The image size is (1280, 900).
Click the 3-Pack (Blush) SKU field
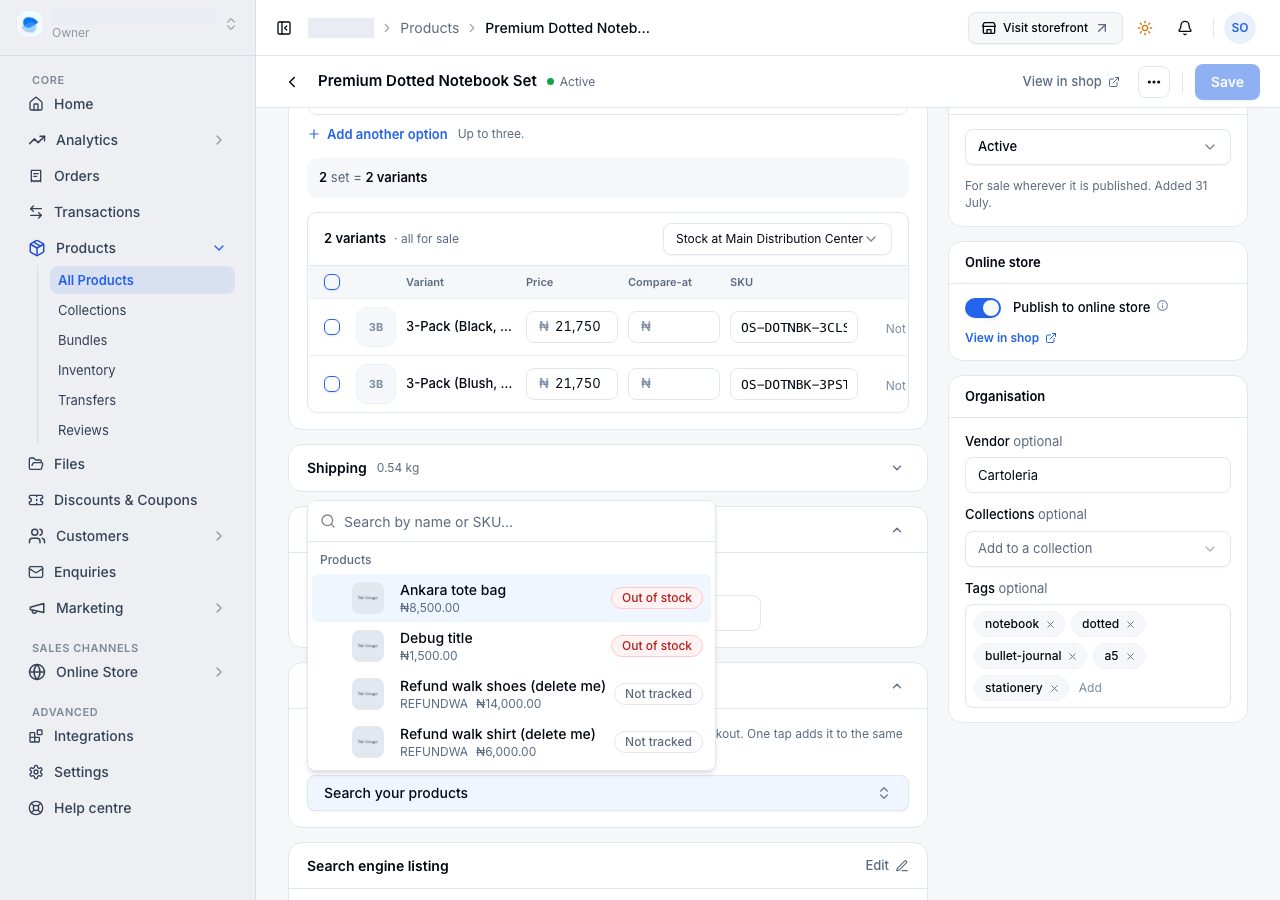pyautogui.click(x=794, y=384)
